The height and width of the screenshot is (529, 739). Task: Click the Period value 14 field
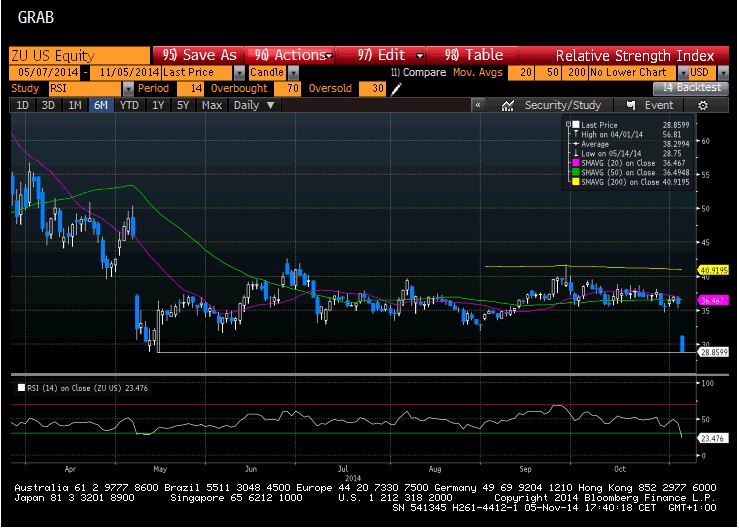tap(190, 89)
